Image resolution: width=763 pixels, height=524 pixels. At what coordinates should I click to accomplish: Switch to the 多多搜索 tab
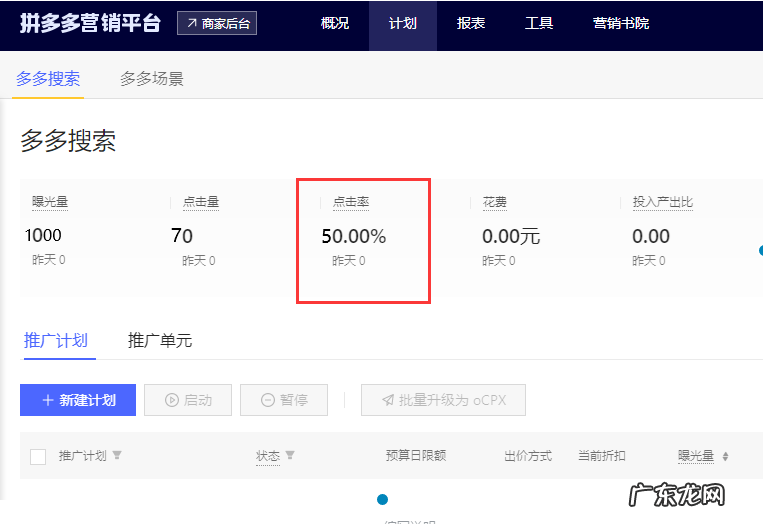tap(48, 78)
